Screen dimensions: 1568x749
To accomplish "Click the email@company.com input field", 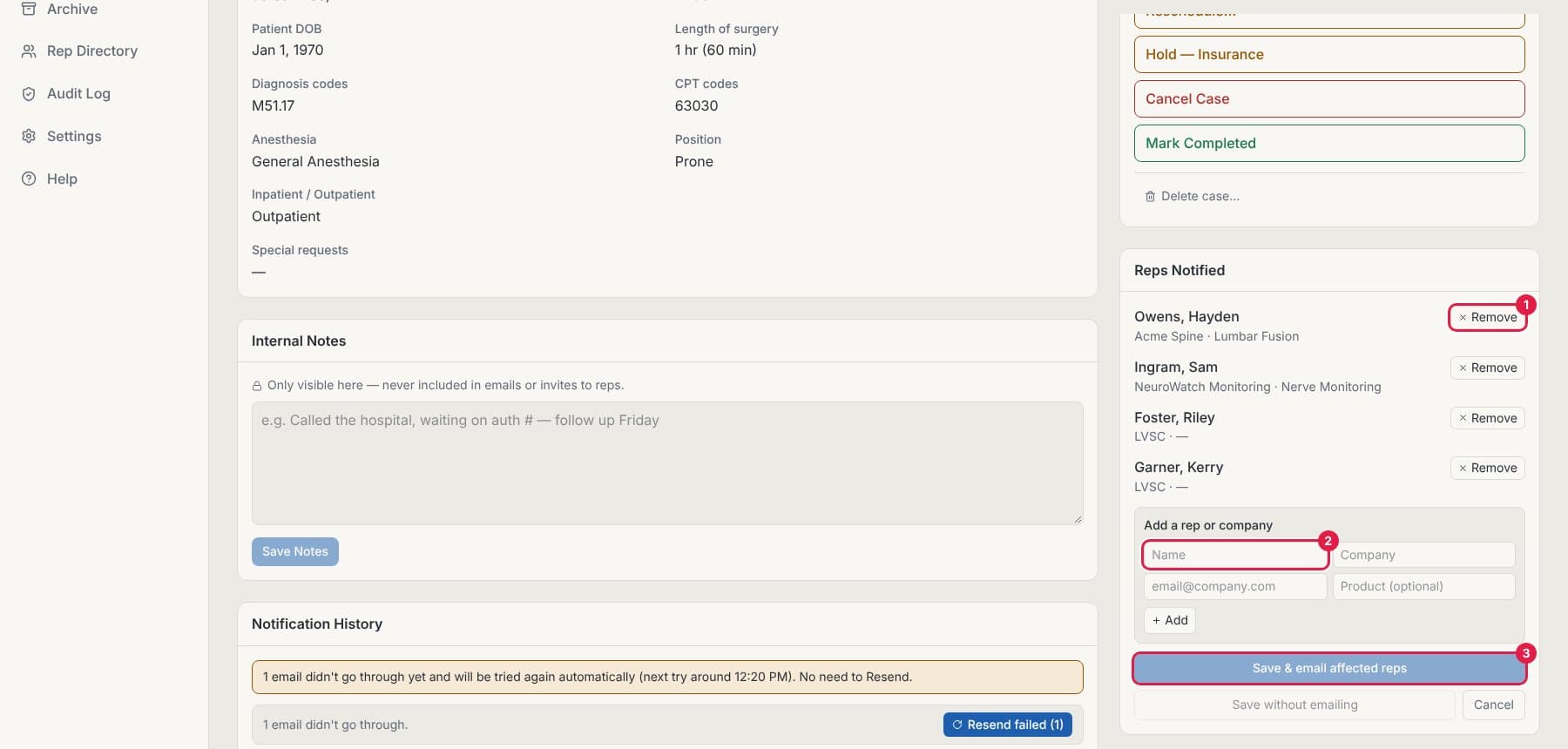I will tap(1235, 586).
